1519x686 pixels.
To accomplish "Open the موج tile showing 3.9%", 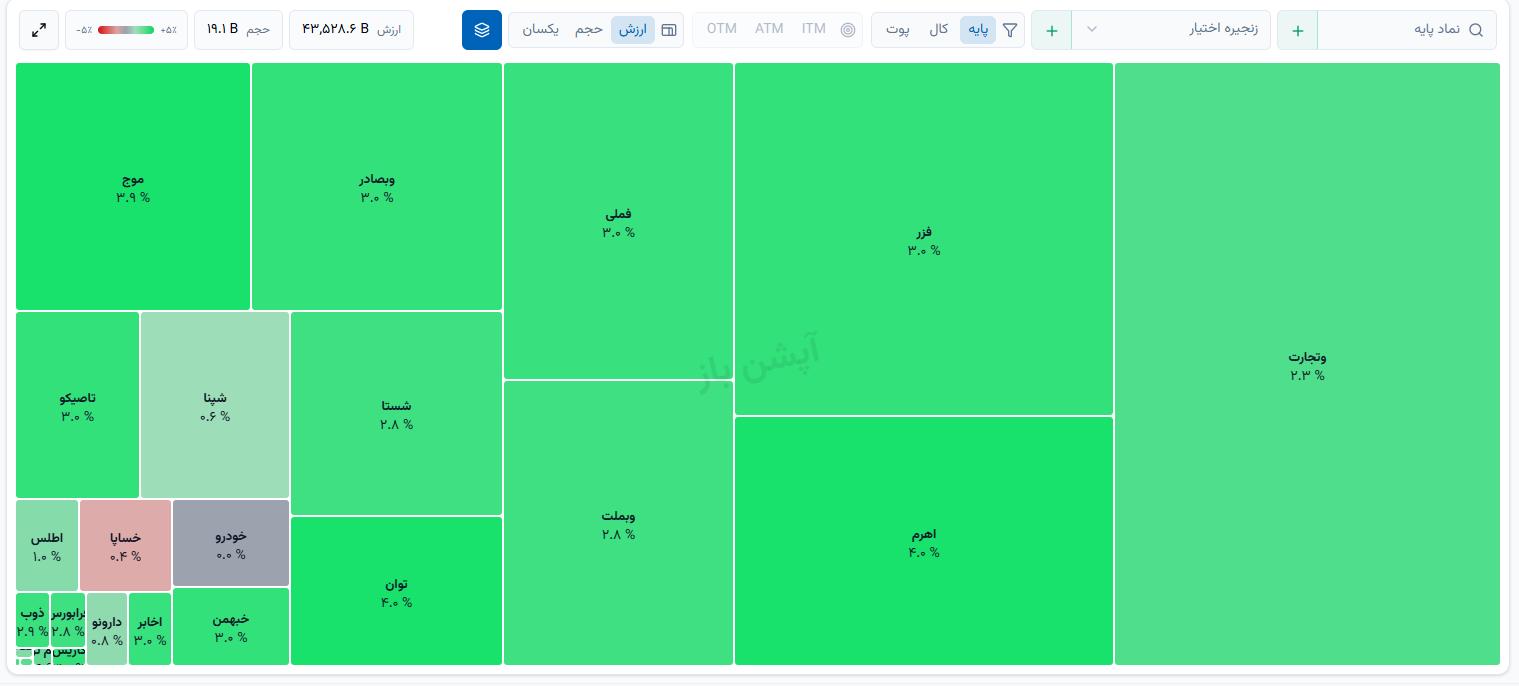I will [x=133, y=186].
